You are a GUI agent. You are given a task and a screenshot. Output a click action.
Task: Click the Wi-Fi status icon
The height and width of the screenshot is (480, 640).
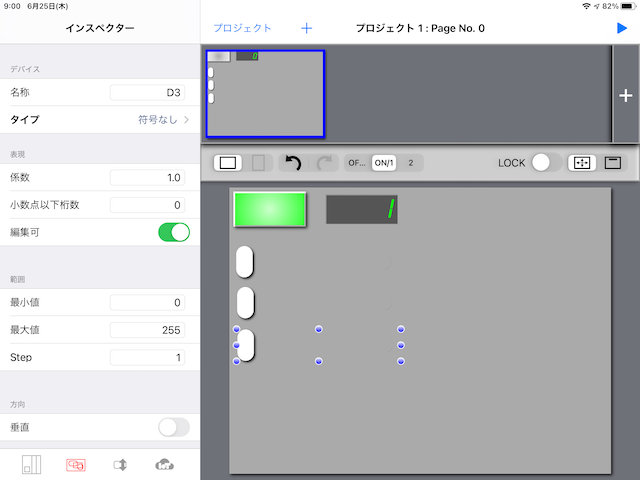point(587,6)
